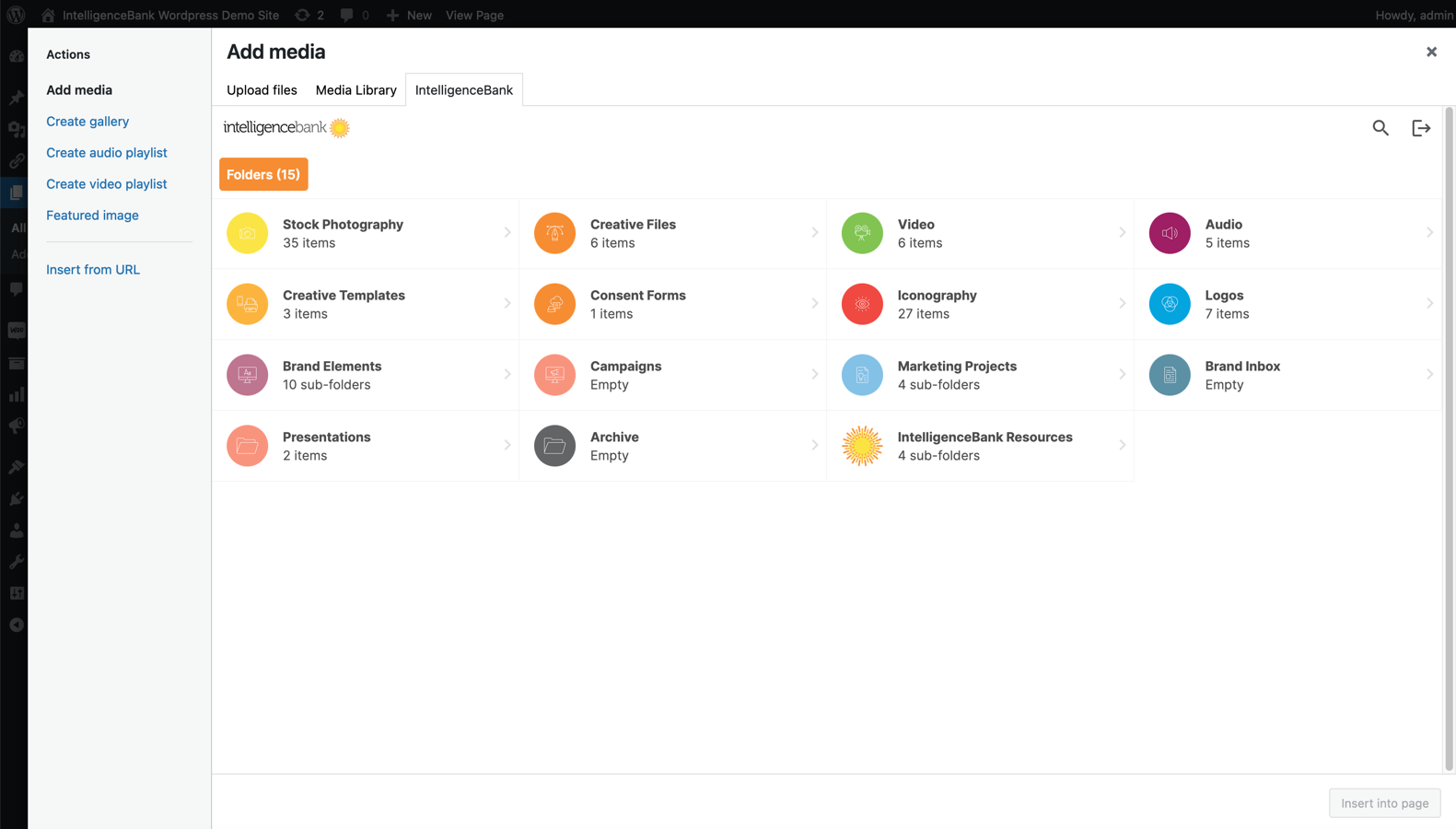Viewport: 1456px width, 829px height.
Task: Close the Add media dialog
Action: click(1431, 52)
